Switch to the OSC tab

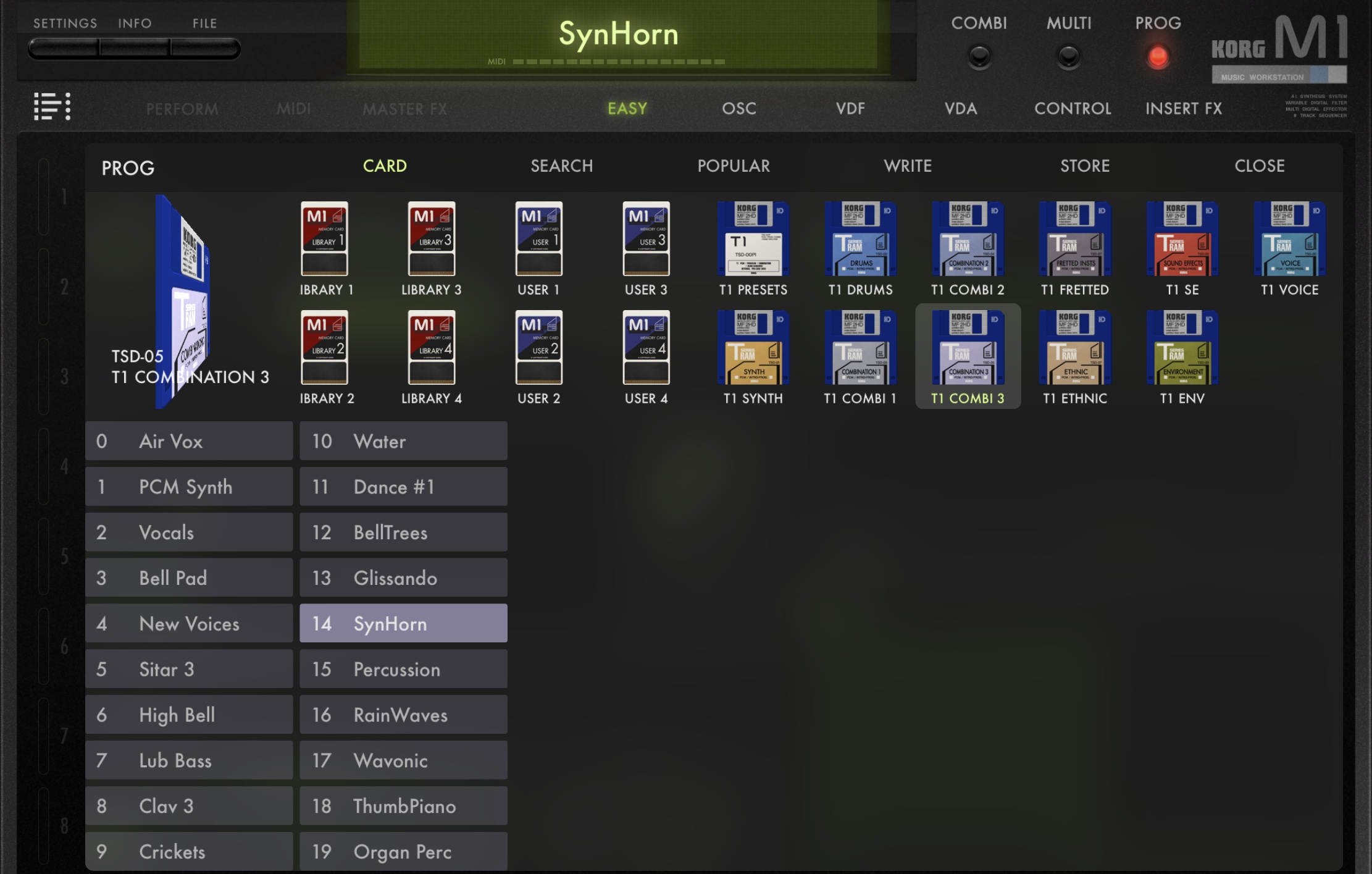point(739,109)
